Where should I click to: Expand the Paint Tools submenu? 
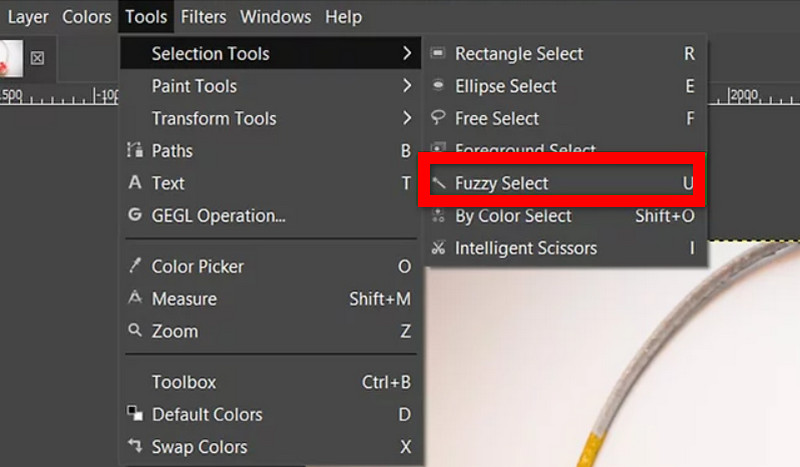click(270, 86)
